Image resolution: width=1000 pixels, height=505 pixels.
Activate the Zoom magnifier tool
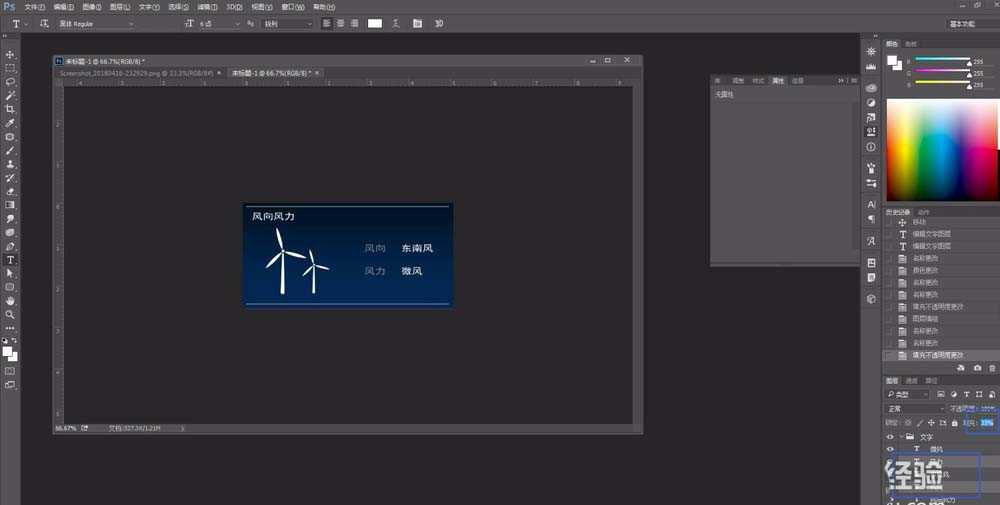coord(11,314)
